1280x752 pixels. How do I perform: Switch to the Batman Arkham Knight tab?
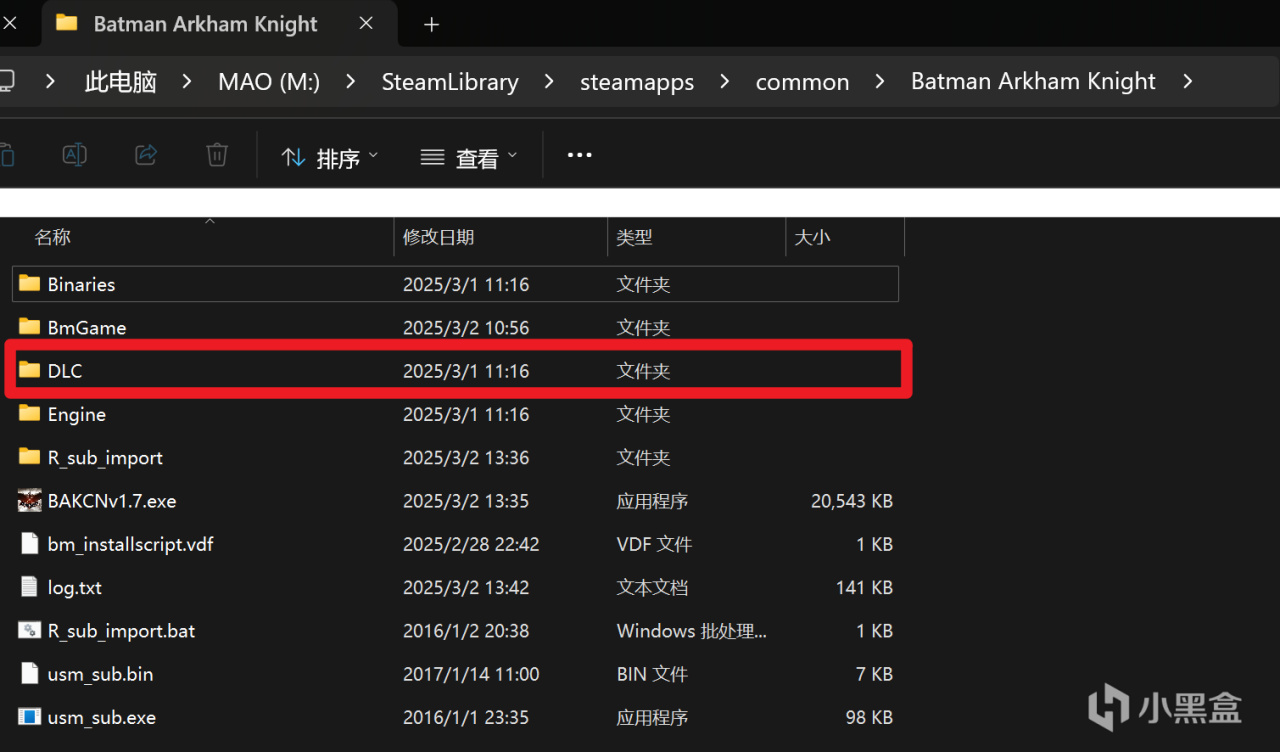click(x=219, y=24)
